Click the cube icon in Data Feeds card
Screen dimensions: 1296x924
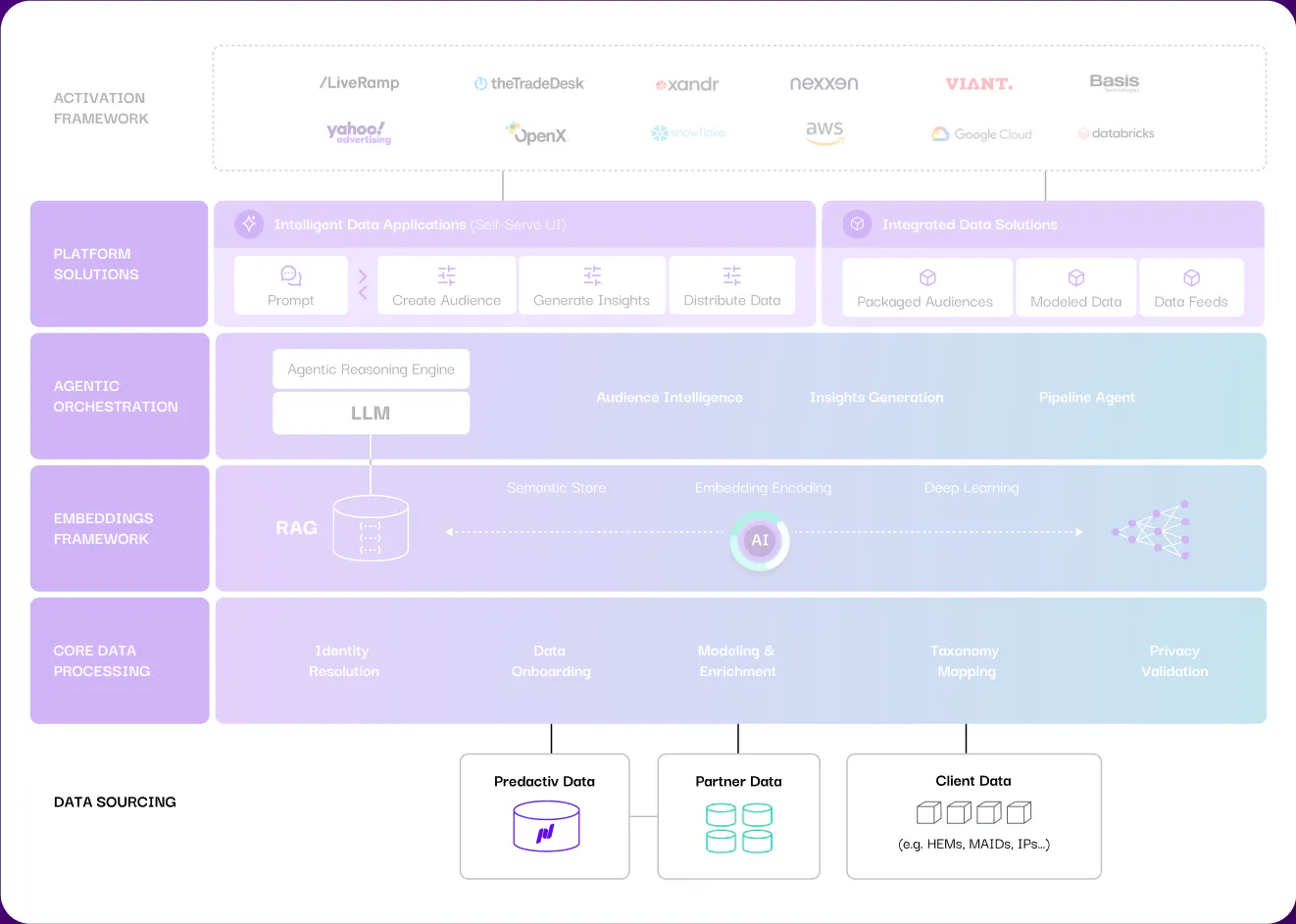pyautogui.click(x=1191, y=278)
